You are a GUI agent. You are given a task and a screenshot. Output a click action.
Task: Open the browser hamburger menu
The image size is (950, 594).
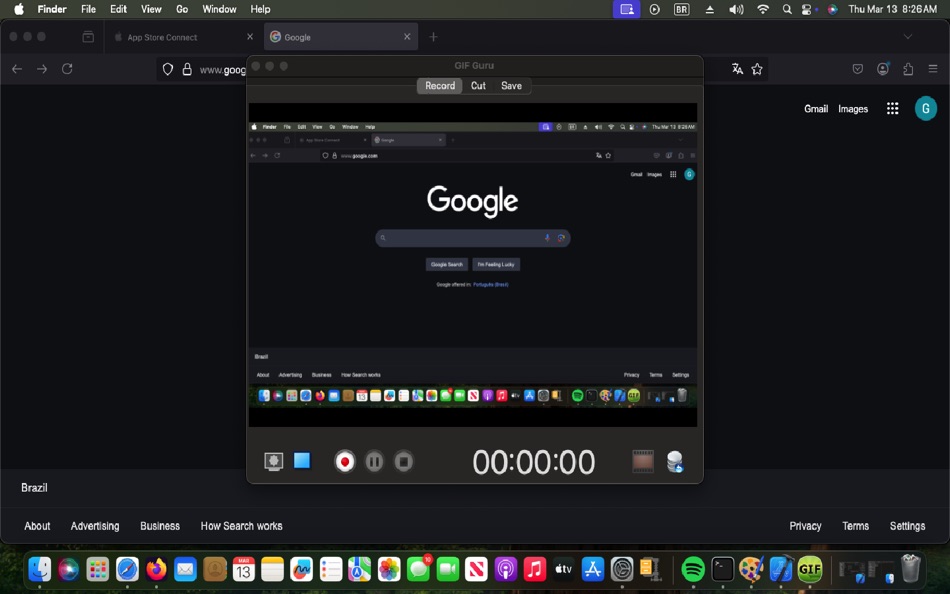933,69
